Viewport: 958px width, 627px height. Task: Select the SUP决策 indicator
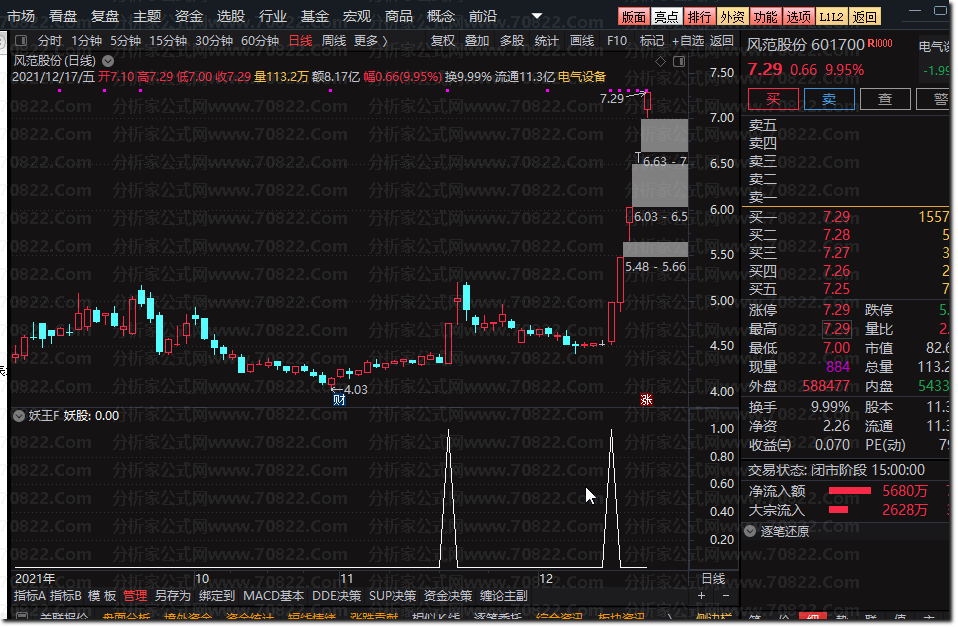pyautogui.click(x=392, y=596)
